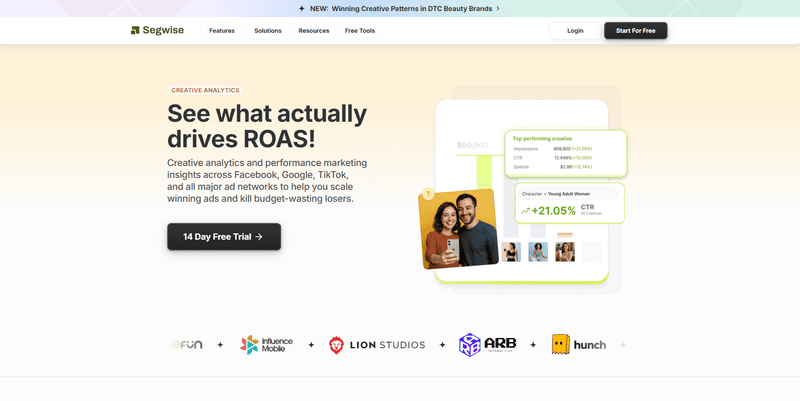This screenshot has height=401, width=800.
Task: Expand the Features navigation menu
Action: [x=221, y=31]
